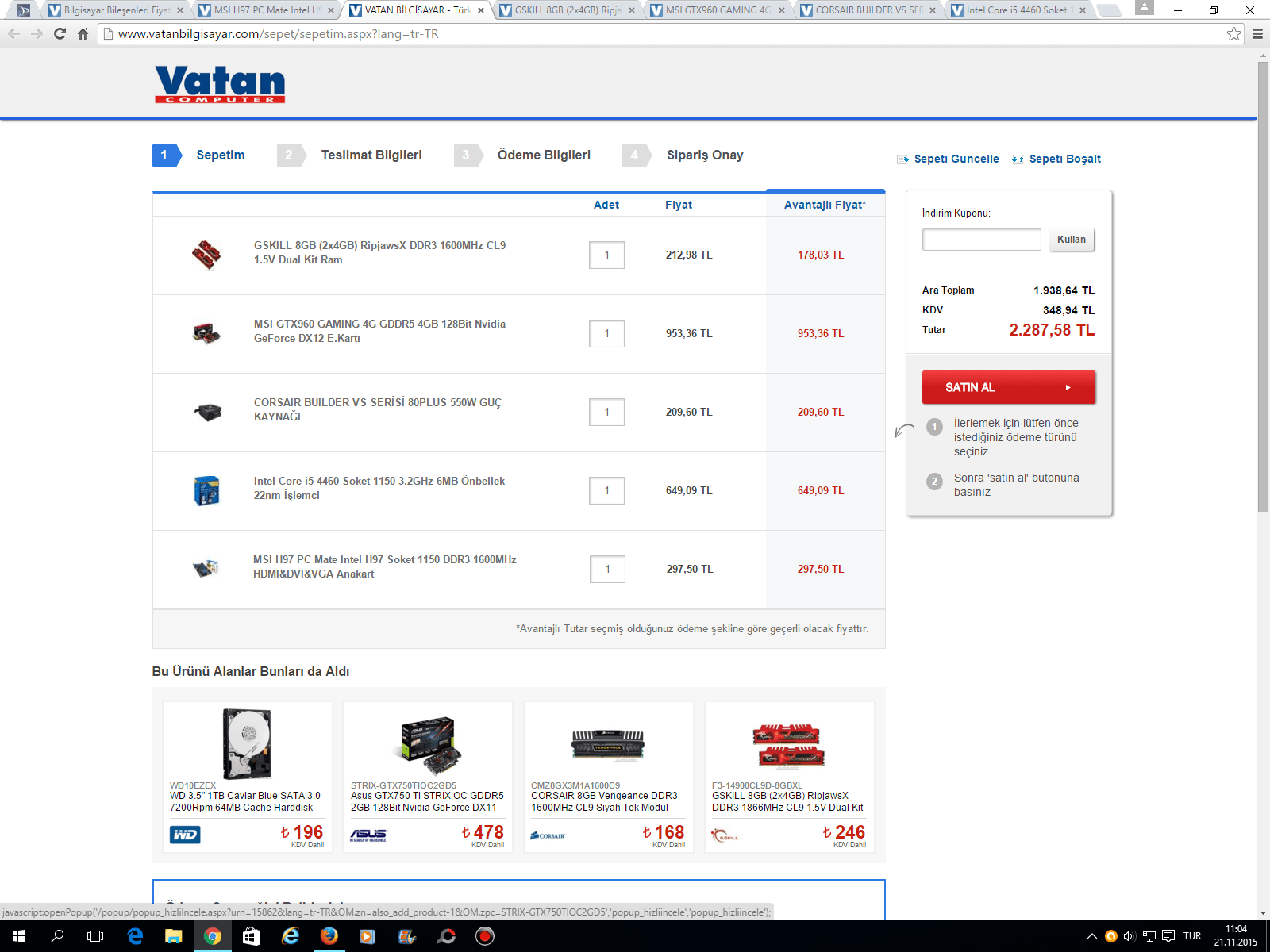
Task: Close the Intel Core i5 4460 tab
Action: click(x=1083, y=10)
